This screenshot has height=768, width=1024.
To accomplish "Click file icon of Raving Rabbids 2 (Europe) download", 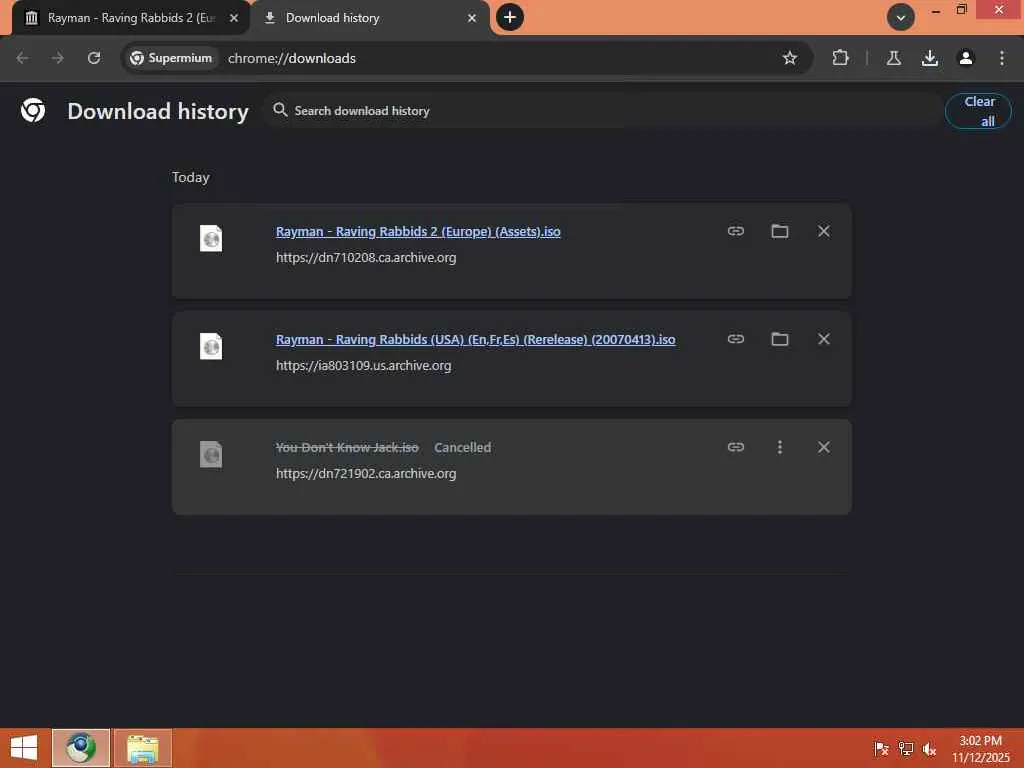I will (211, 238).
